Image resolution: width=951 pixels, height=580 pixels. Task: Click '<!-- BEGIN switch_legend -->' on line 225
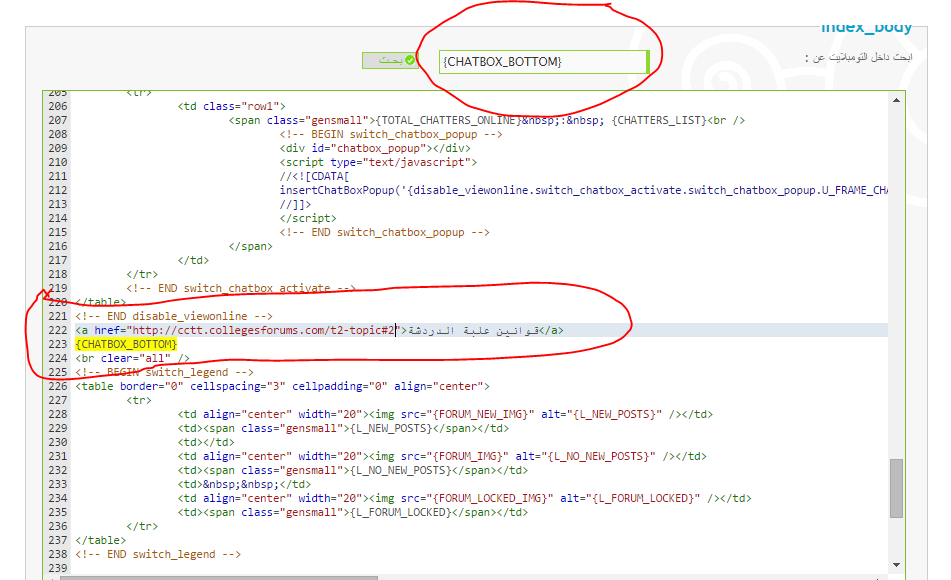pos(164,373)
